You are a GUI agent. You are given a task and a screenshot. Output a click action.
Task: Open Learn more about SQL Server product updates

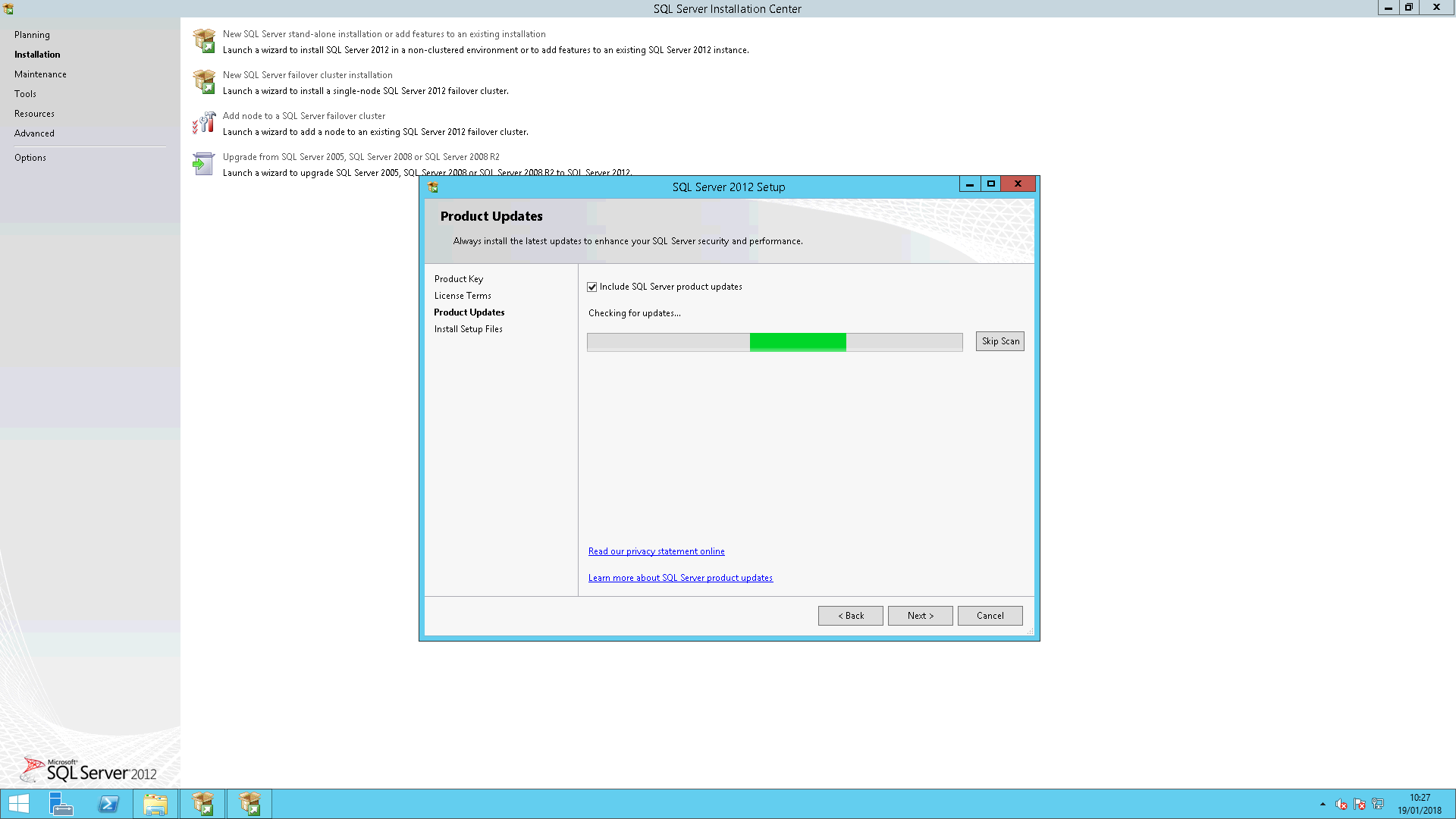(680, 578)
